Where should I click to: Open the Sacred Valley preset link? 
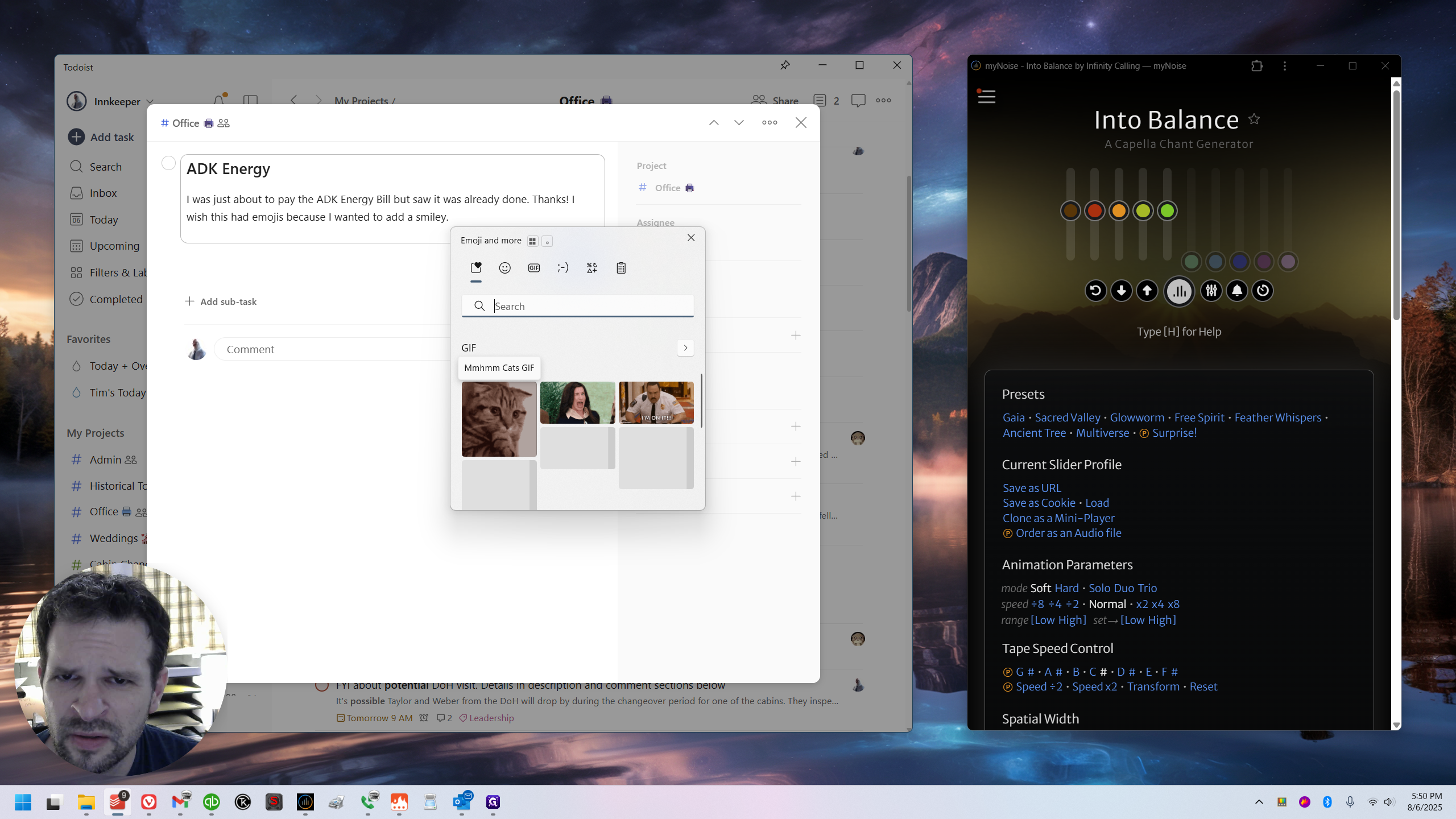[x=1067, y=417]
